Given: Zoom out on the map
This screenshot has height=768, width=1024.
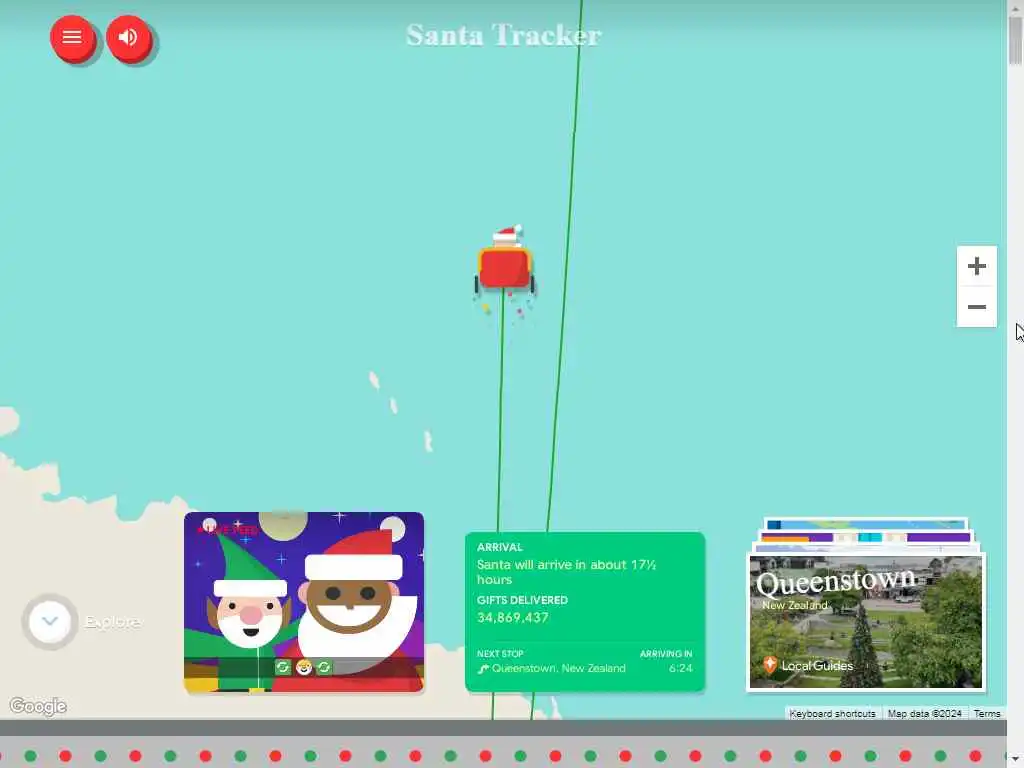Looking at the screenshot, I should coord(976,306).
